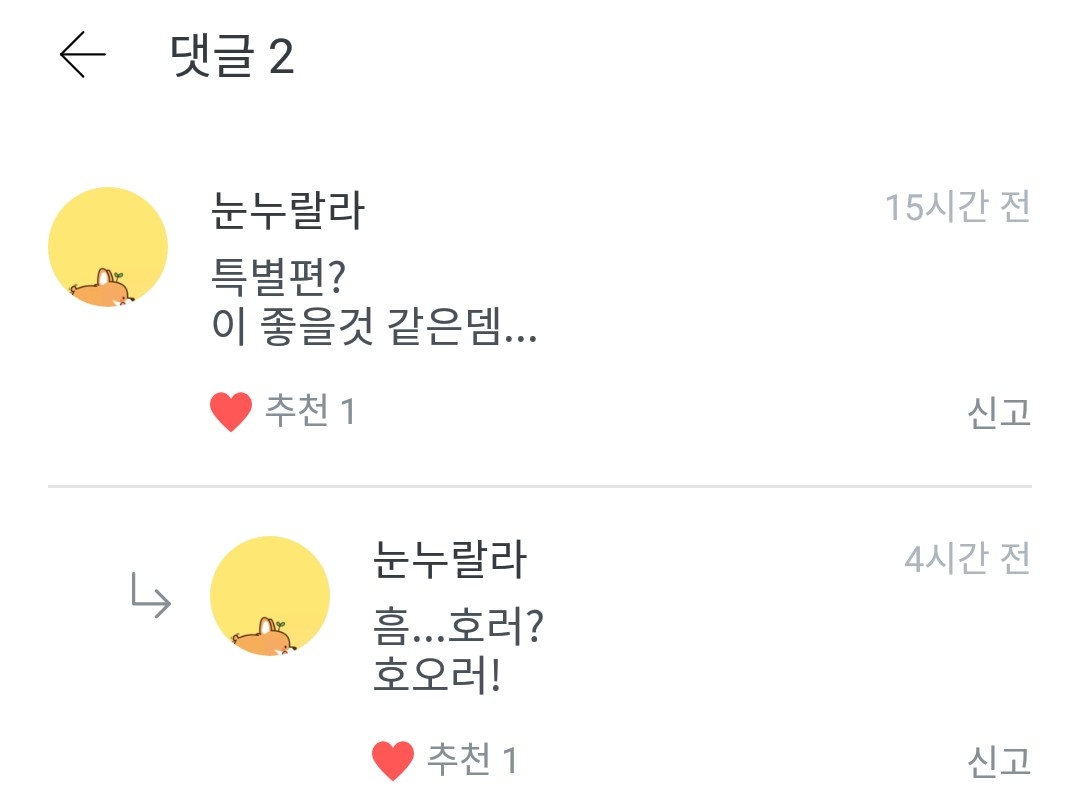Tap the back arrow icon
The image size is (1080, 810).
(82, 55)
